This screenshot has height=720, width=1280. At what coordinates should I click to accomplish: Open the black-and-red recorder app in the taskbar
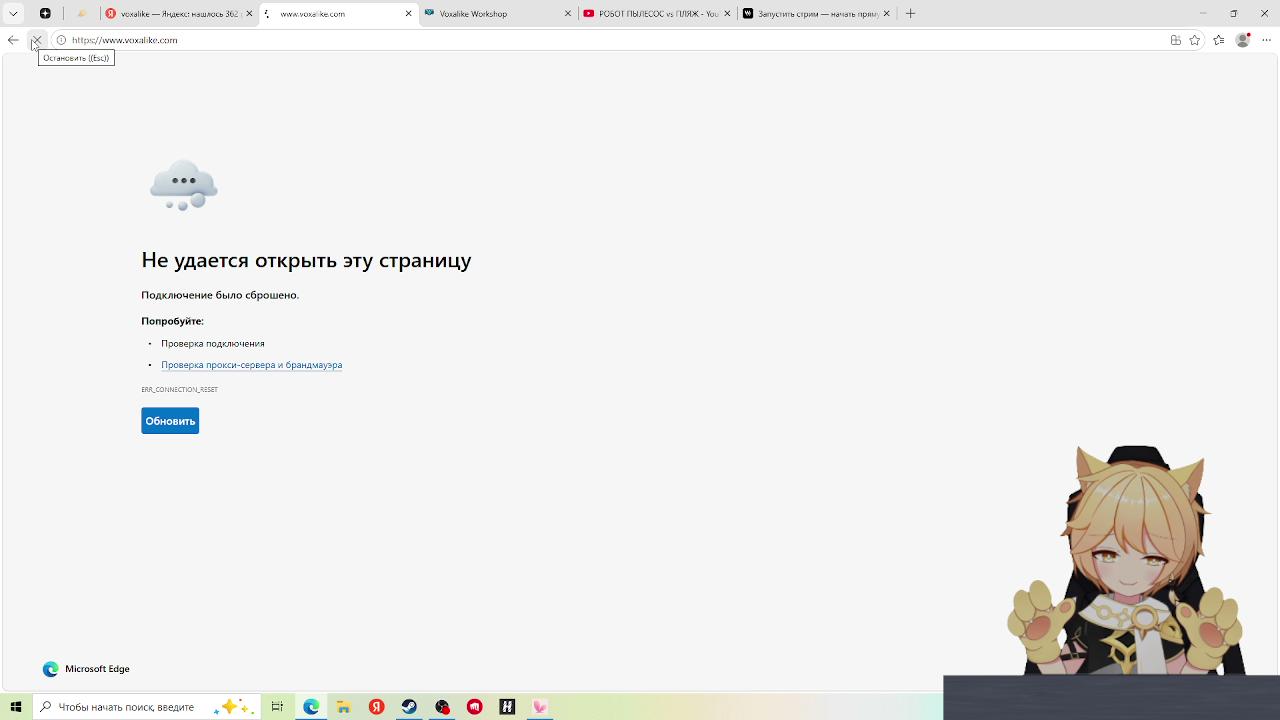[x=442, y=707]
